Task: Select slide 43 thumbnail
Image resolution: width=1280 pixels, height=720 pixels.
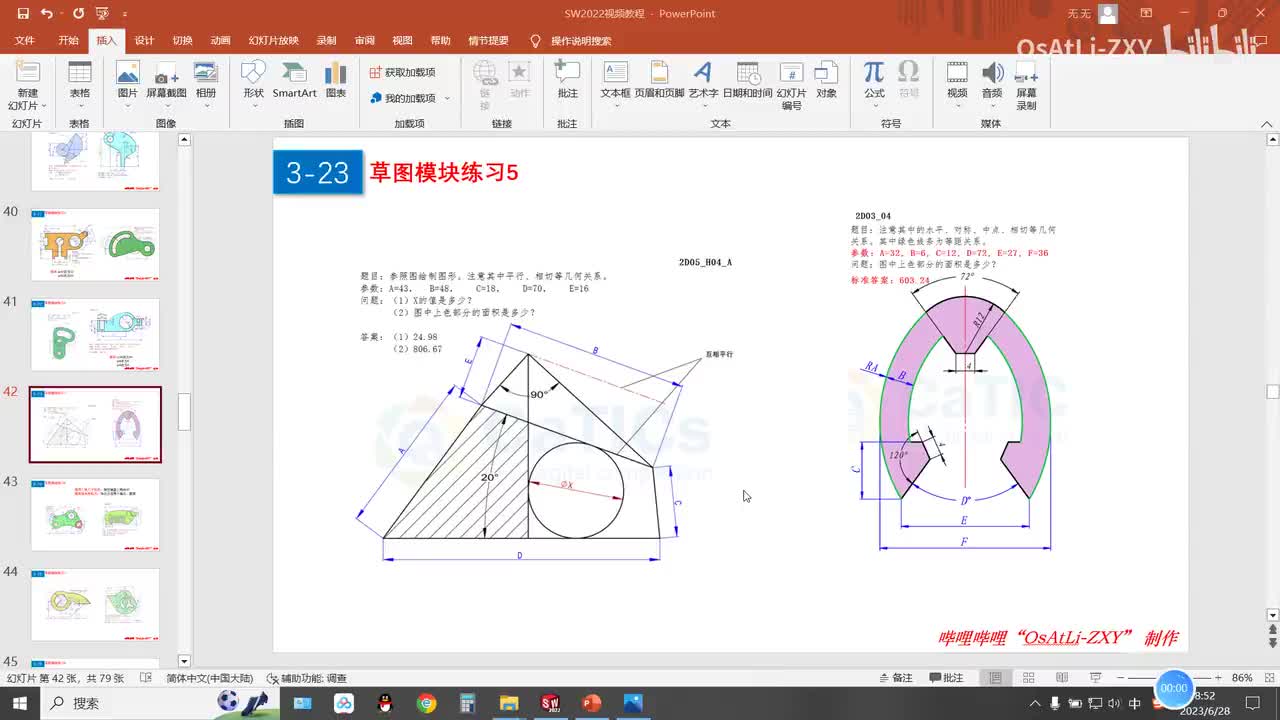Action: (x=95, y=514)
